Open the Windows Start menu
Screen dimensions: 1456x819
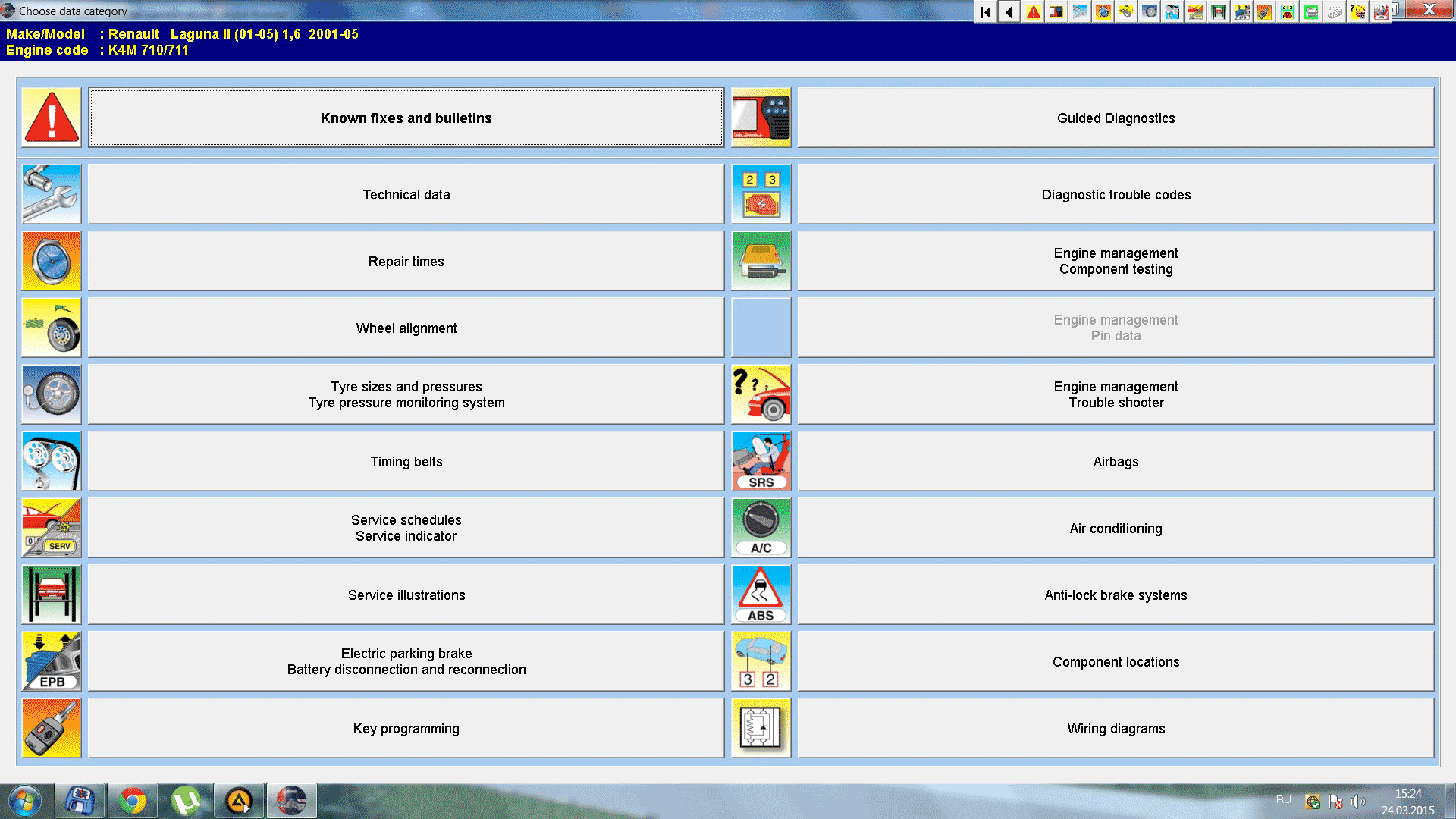coord(24,801)
